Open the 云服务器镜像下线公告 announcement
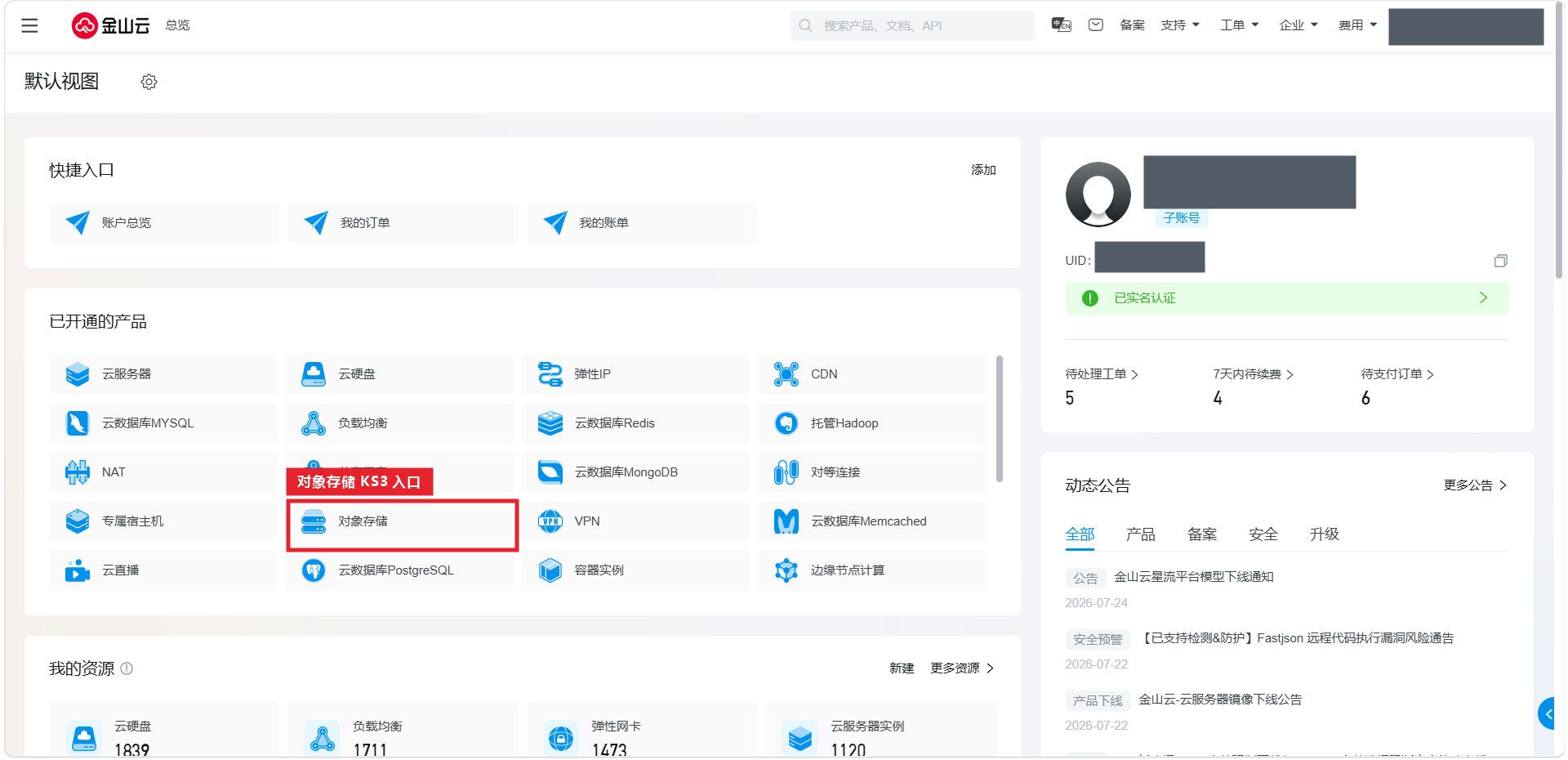 1220,700
